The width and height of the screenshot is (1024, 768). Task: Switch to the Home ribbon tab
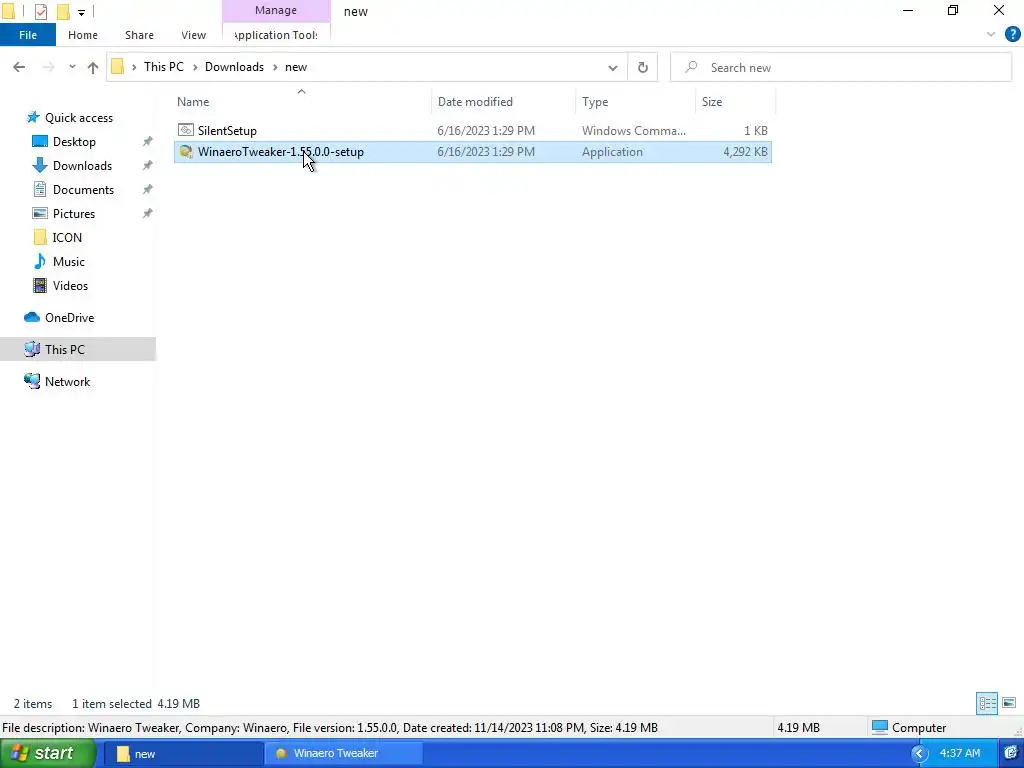click(x=83, y=35)
